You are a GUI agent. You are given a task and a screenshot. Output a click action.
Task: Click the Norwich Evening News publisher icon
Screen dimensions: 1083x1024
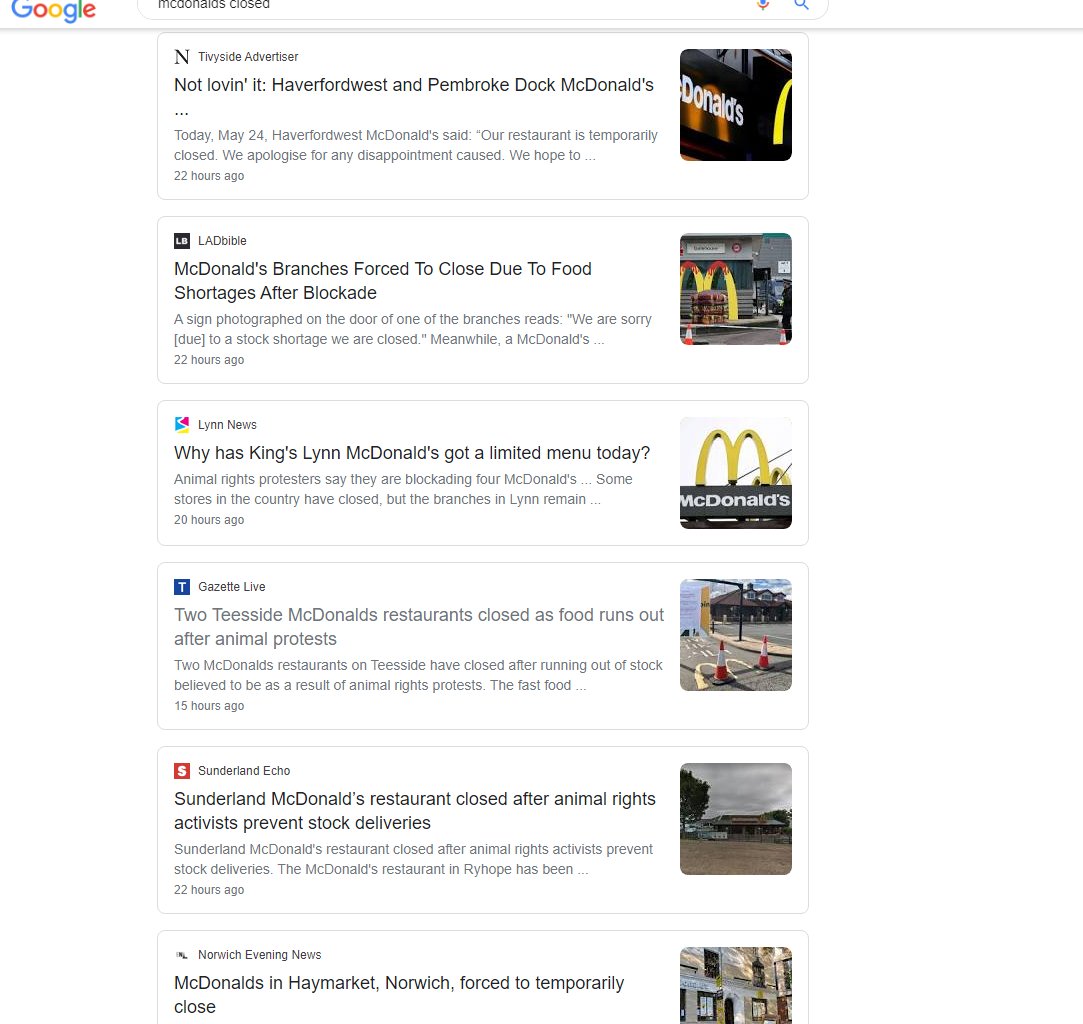182,955
